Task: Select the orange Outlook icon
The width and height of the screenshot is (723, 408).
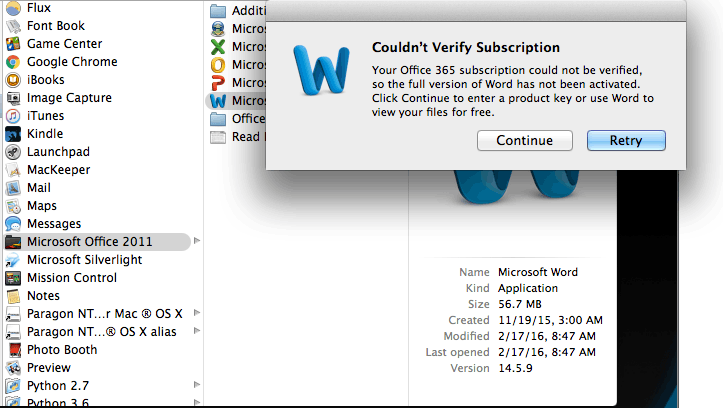Action: pos(218,65)
